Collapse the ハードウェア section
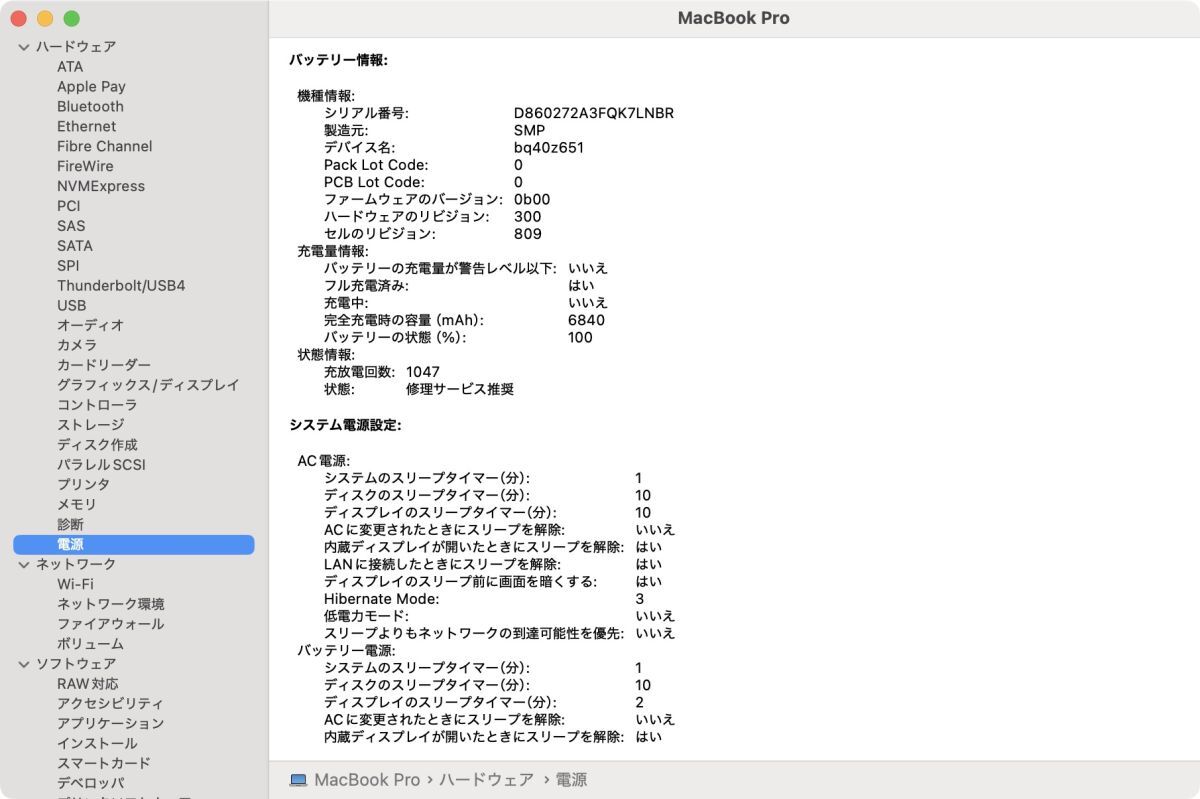 point(24,47)
